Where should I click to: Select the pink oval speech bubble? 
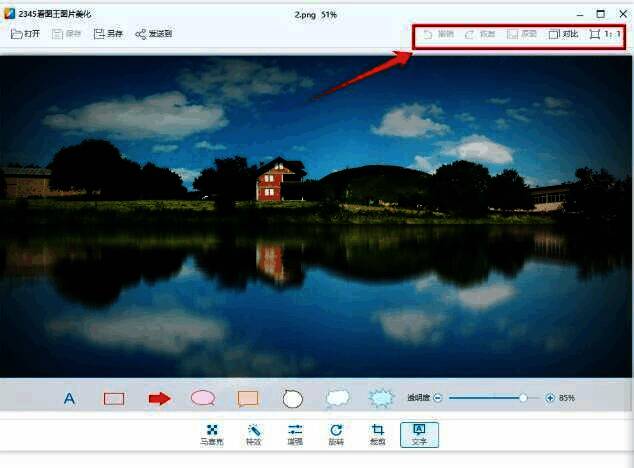pyautogui.click(x=203, y=398)
